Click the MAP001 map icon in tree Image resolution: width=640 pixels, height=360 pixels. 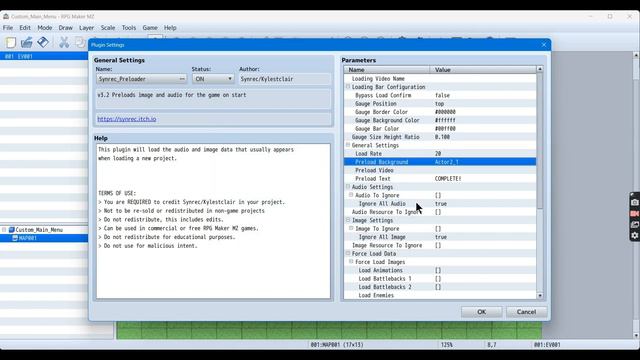pyautogui.click(x=15, y=238)
